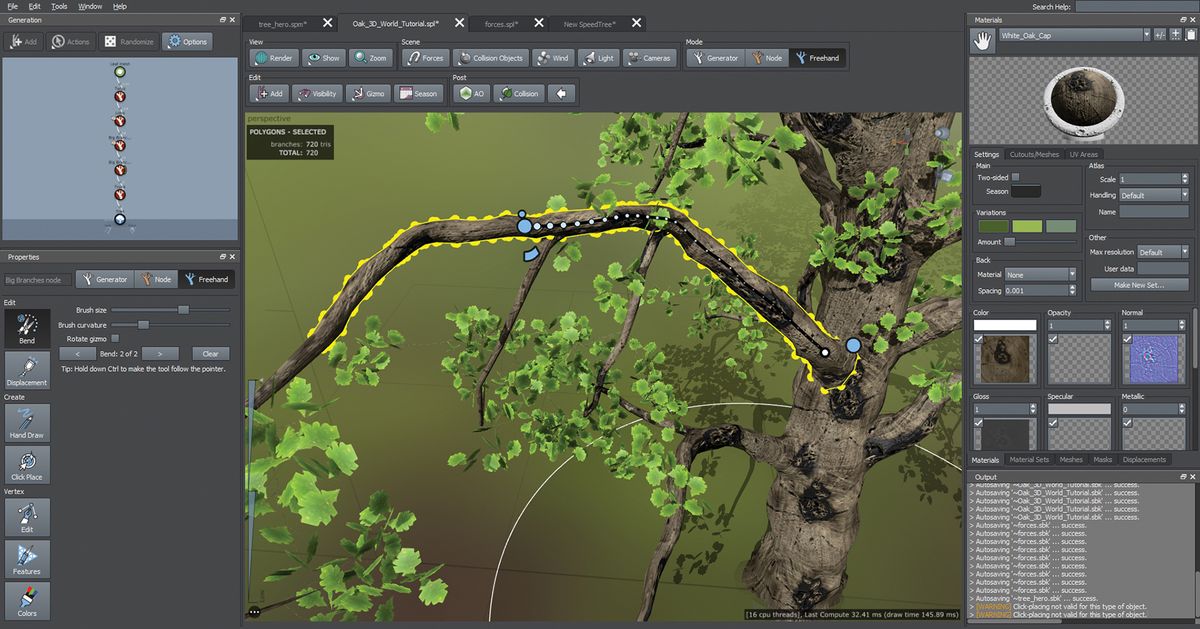Screen dimensions: 1200x629
Task: Open the Cutouts/Meshes settings tab
Action: click(x=1035, y=154)
